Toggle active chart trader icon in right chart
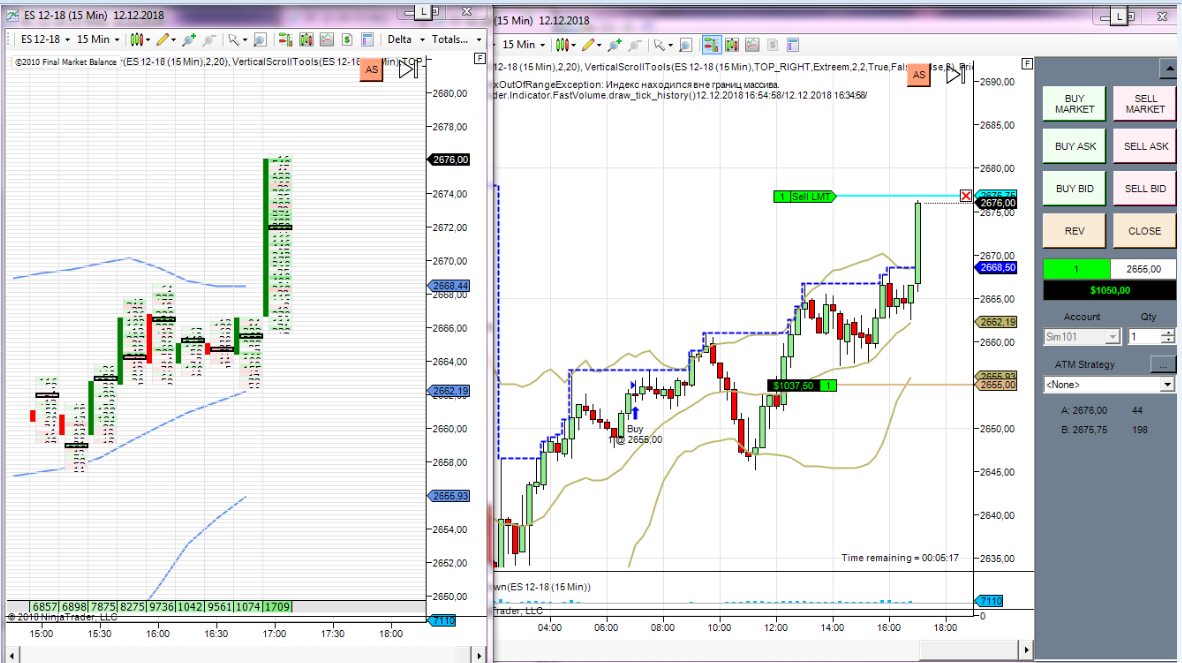 711,45
